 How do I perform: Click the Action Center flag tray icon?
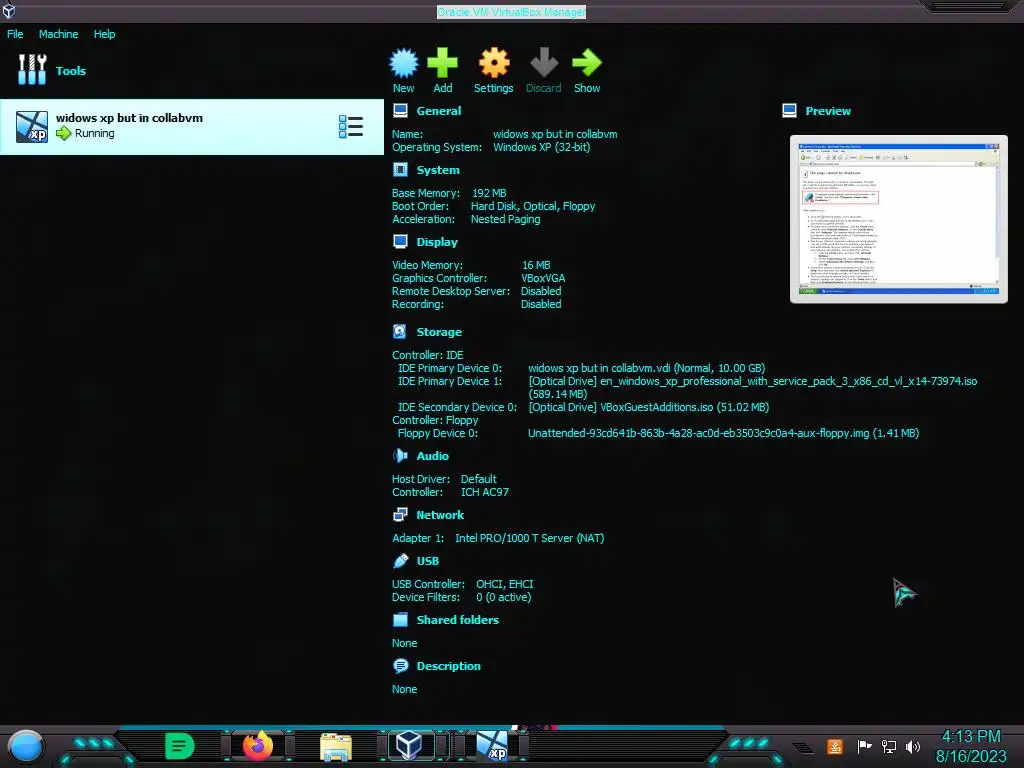point(864,746)
